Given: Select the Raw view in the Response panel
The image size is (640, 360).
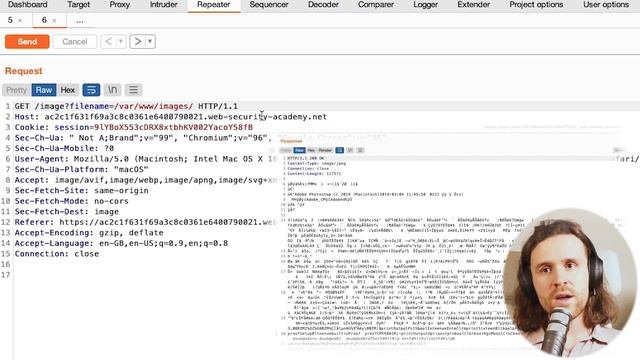Looking at the screenshot, I should click(300, 150).
